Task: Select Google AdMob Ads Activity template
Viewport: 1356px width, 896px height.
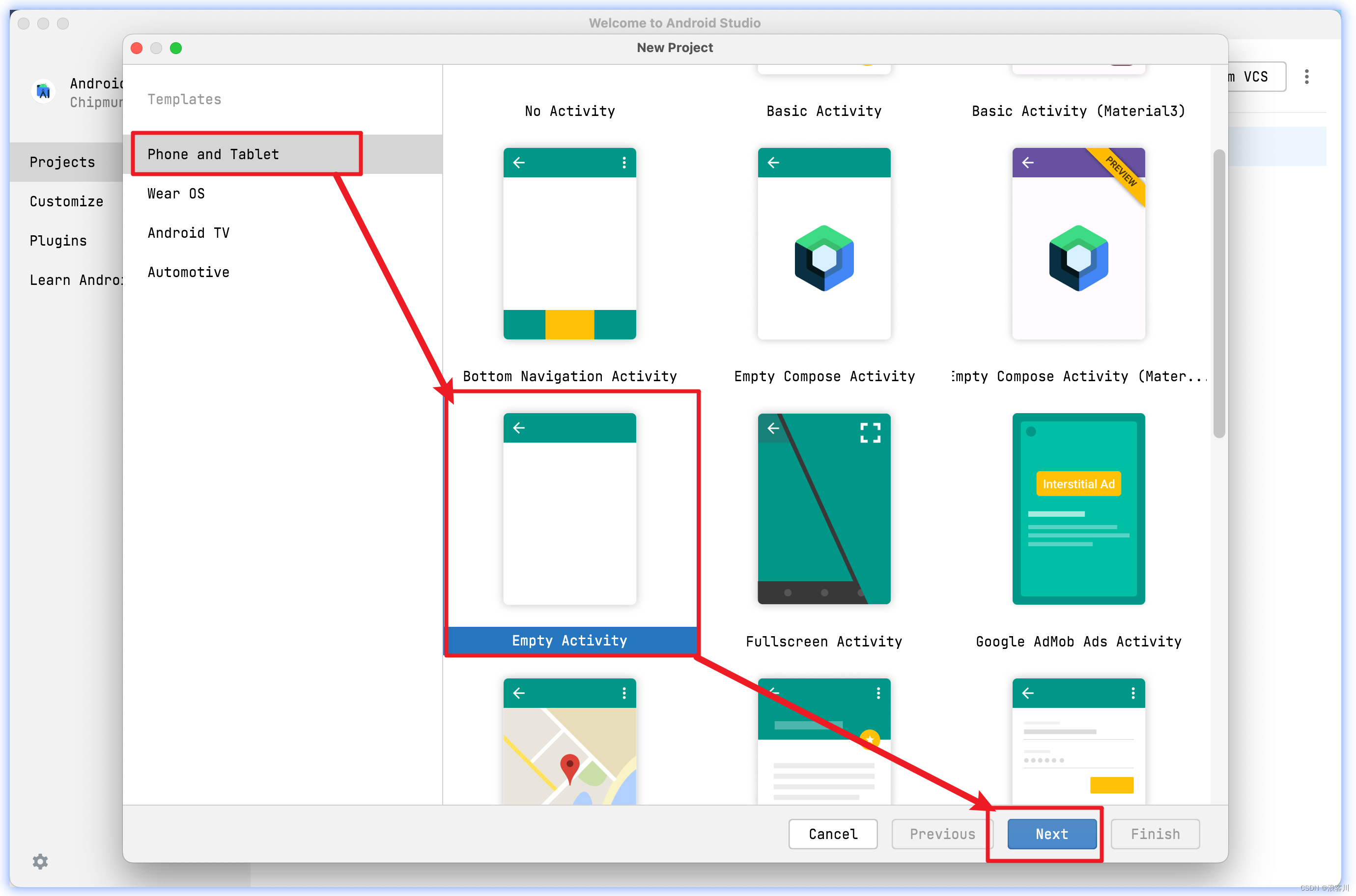Action: (x=1078, y=508)
